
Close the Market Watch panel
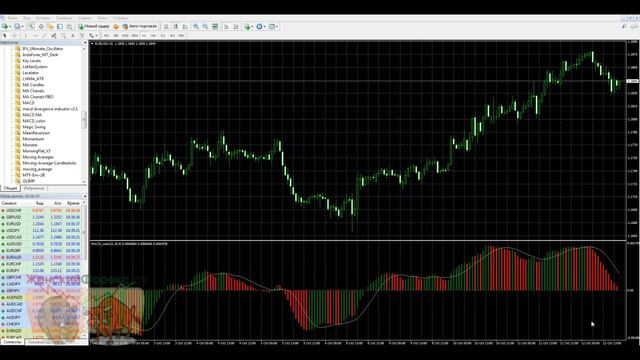(85, 196)
